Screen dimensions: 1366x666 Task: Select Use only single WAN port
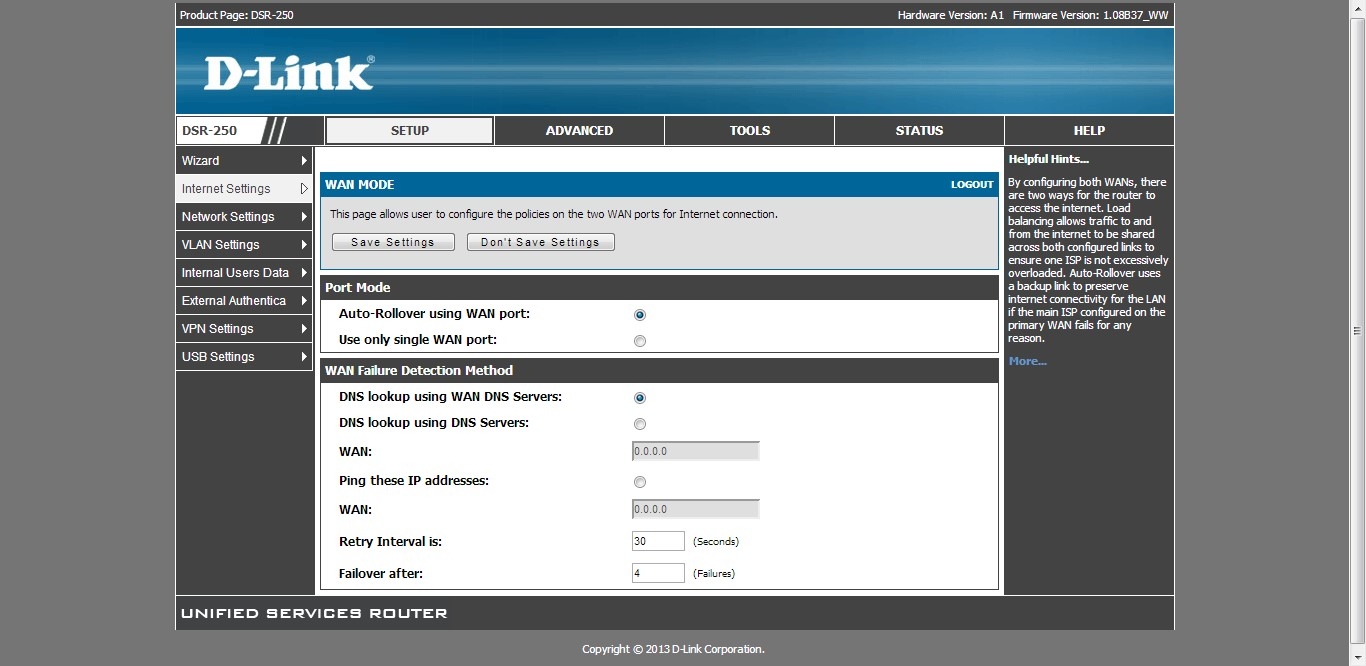click(640, 341)
